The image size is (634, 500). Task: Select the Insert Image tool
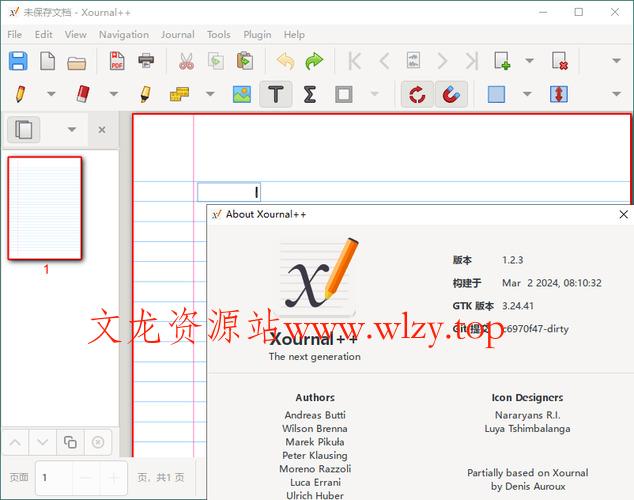click(242, 94)
